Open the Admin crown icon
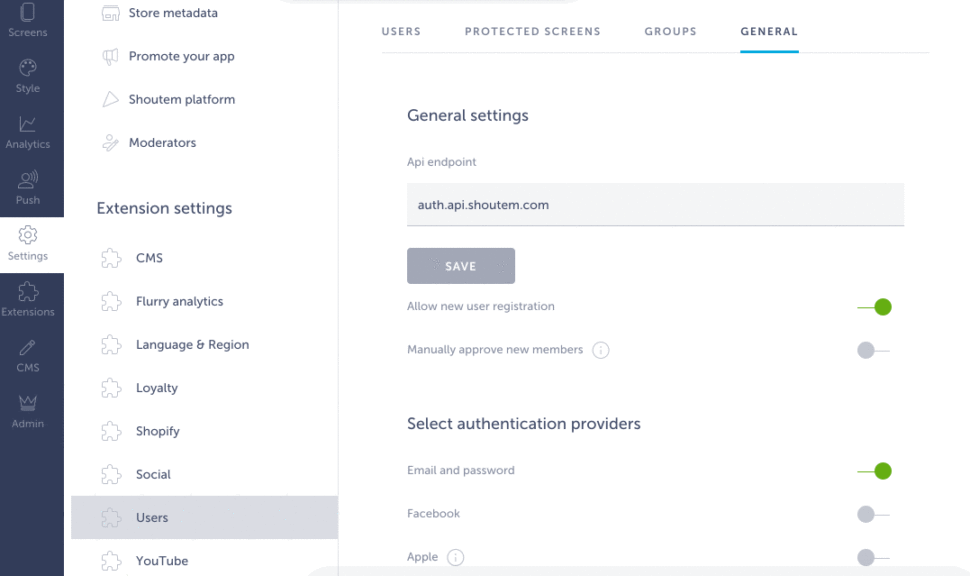Screen dimensions: 970x576 pos(28,404)
